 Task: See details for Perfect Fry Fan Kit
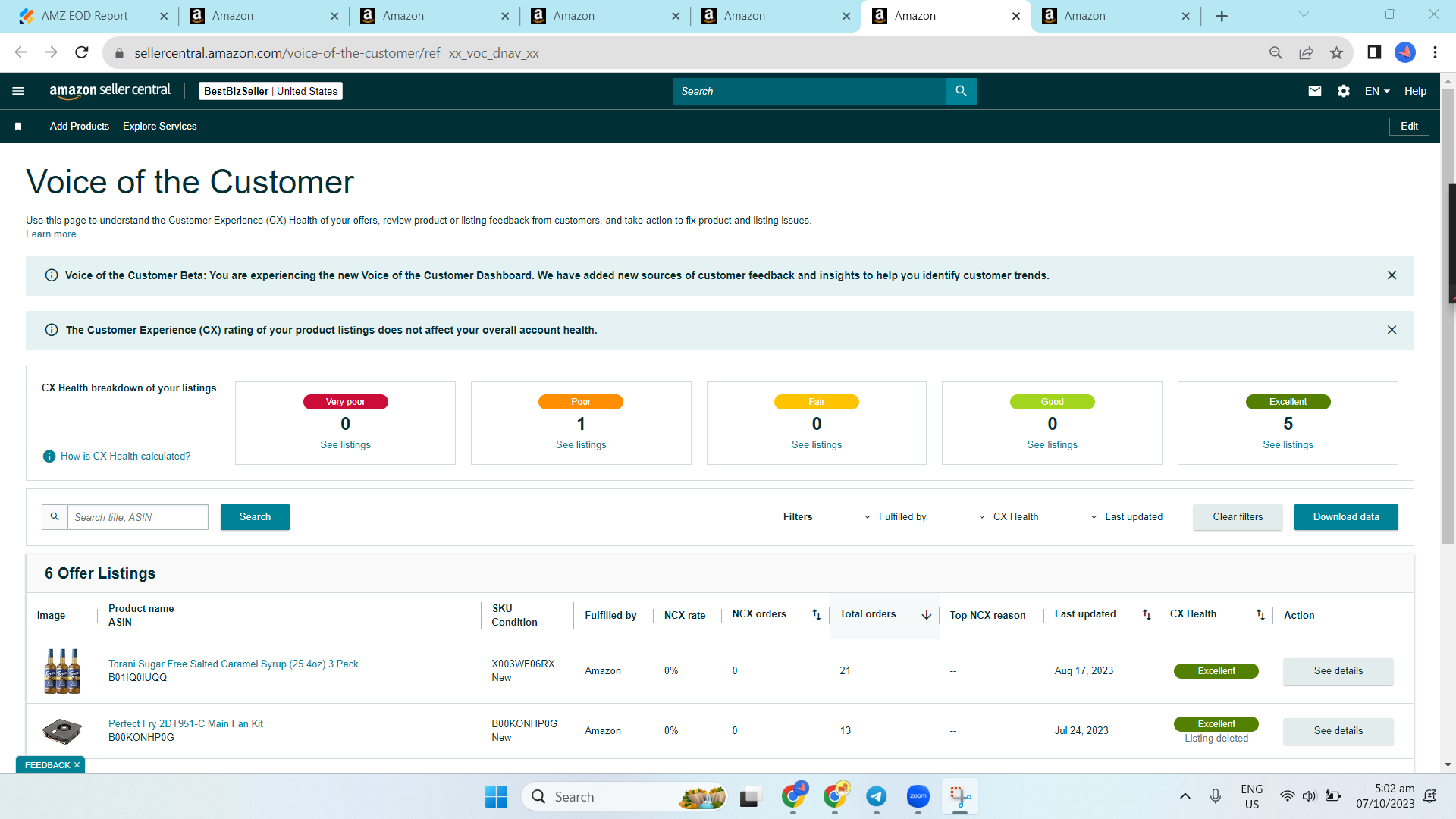click(1338, 731)
